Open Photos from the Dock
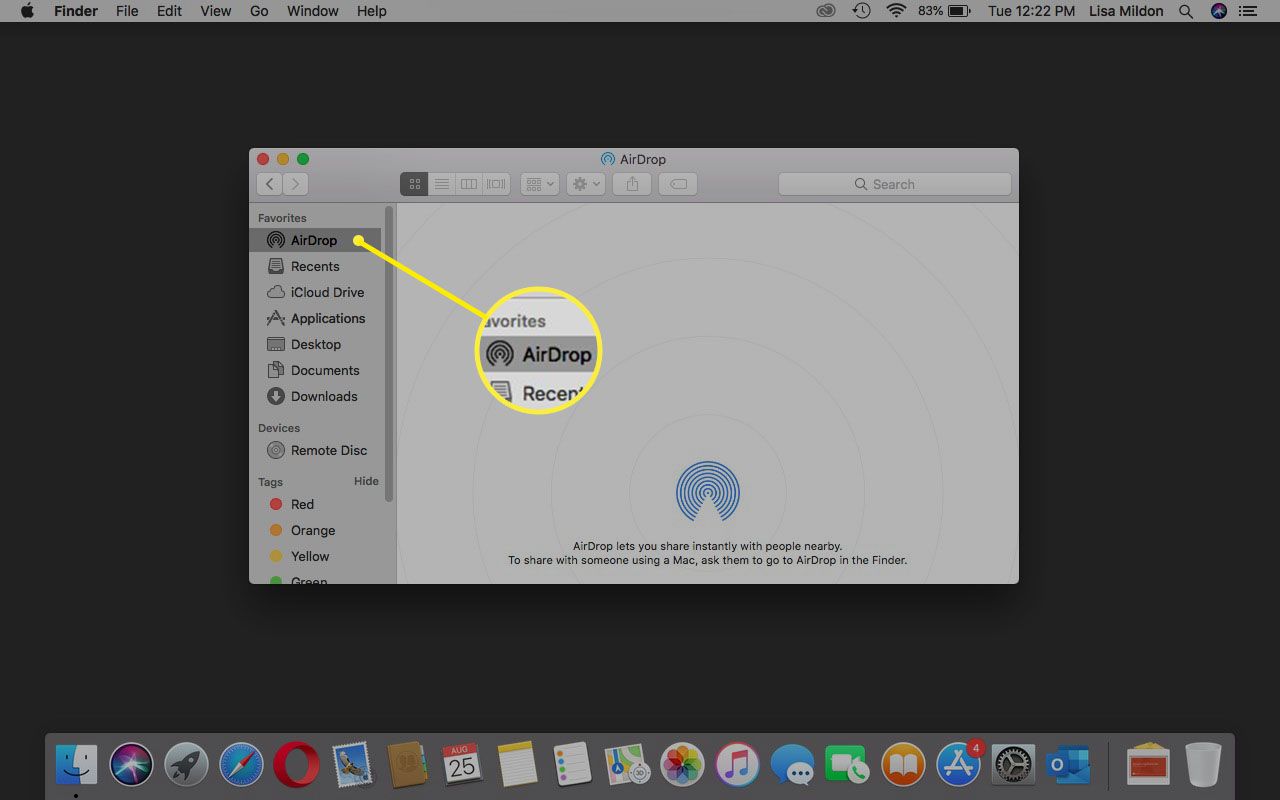The width and height of the screenshot is (1280, 800). (683, 765)
